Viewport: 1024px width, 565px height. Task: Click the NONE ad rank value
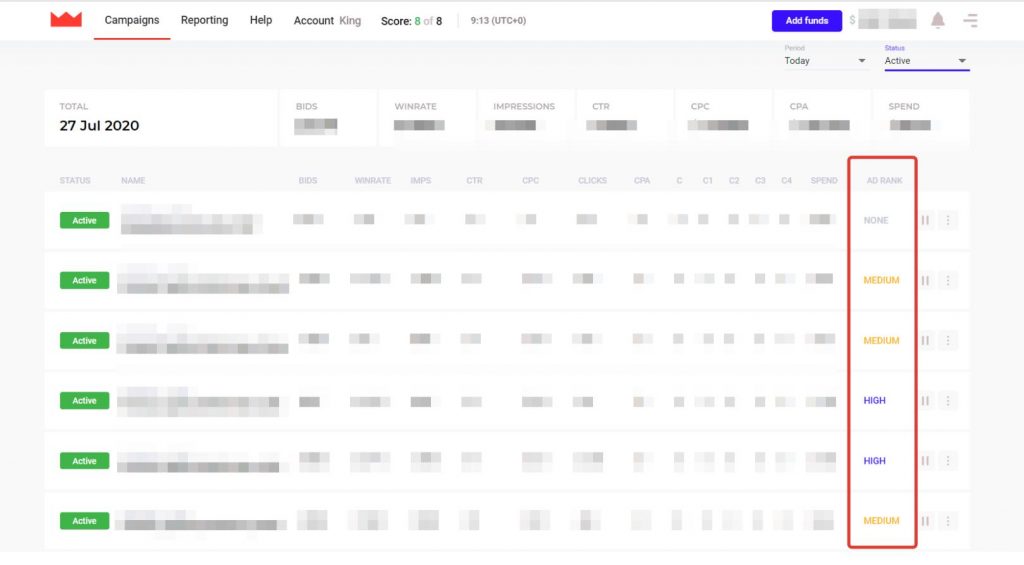coord(876,220)
